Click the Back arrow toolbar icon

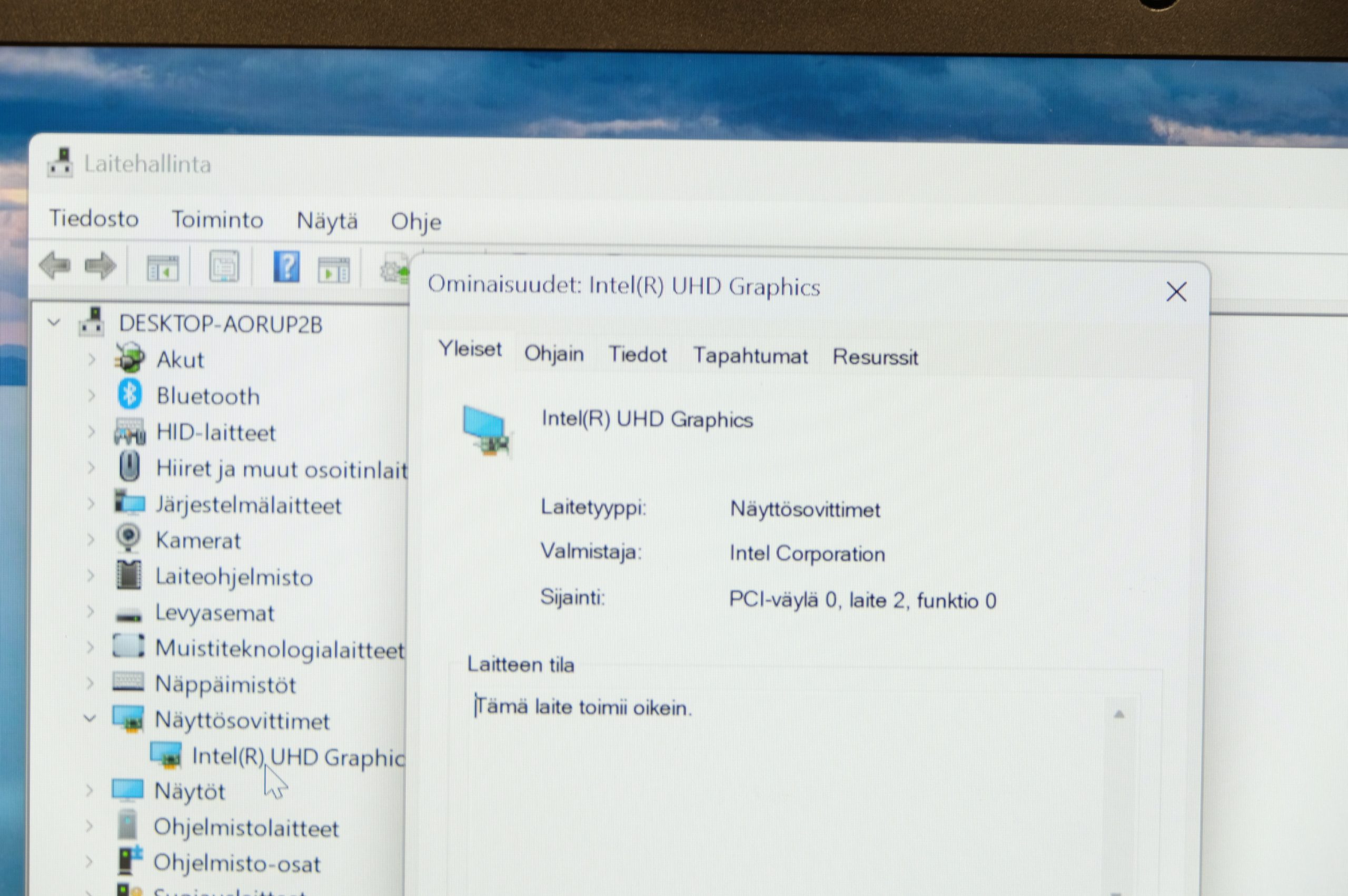55,266
